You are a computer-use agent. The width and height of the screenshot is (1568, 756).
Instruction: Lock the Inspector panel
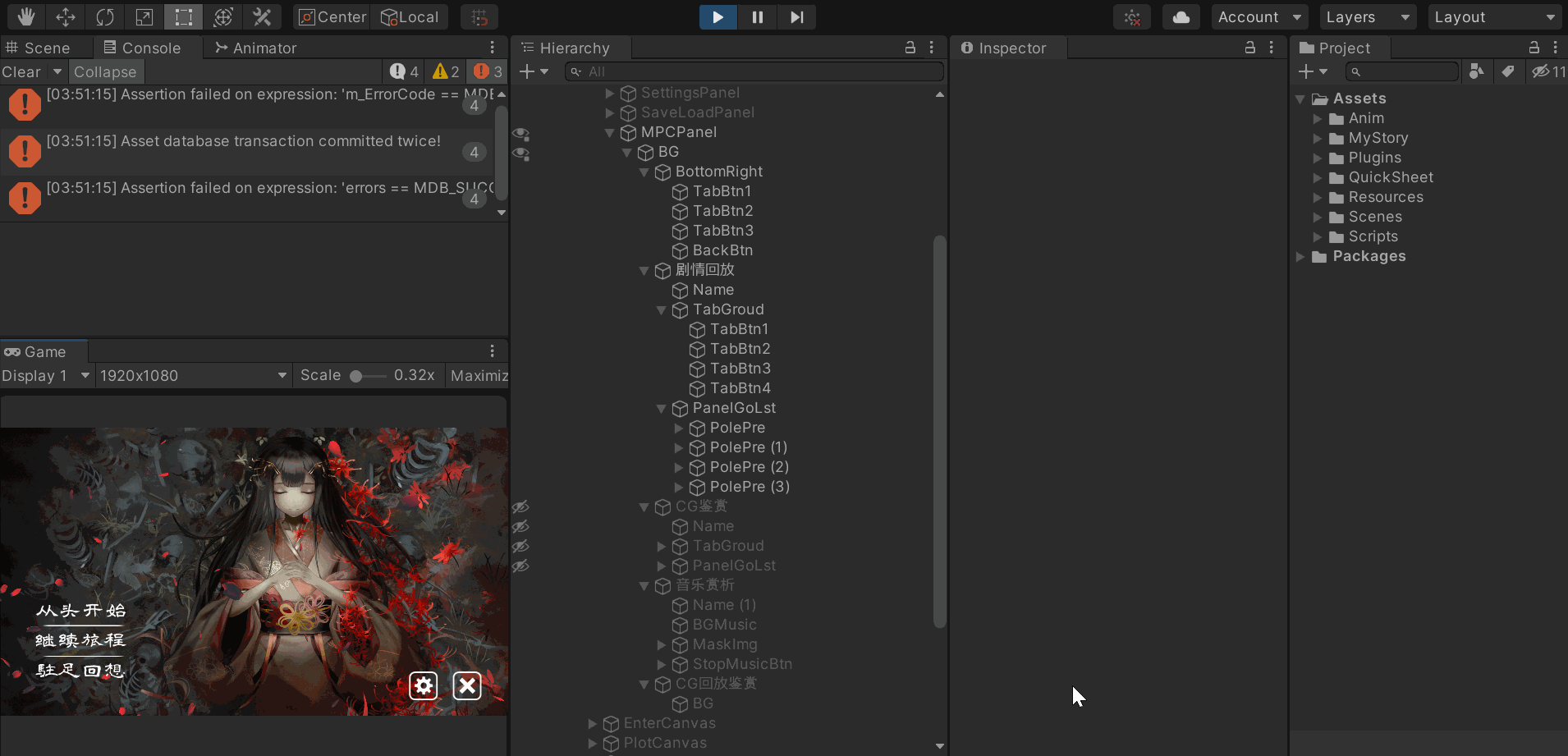(1249, 48)
